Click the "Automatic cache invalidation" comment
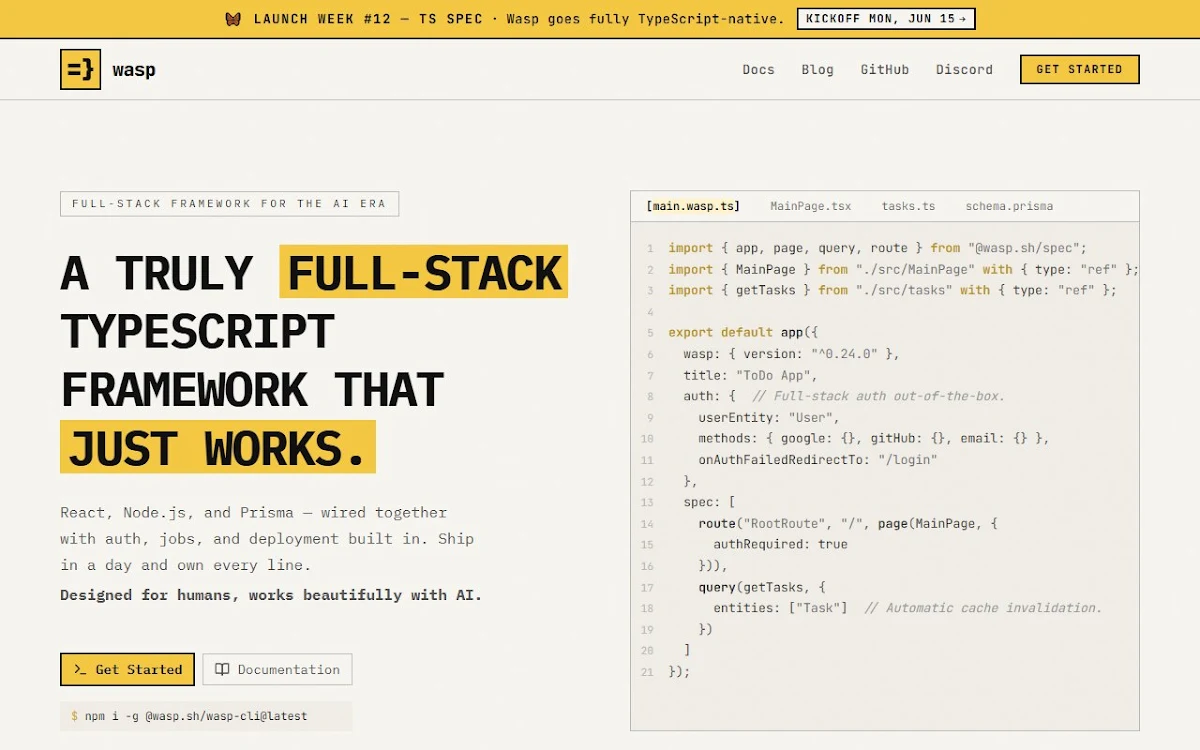 tap(983, 607)
